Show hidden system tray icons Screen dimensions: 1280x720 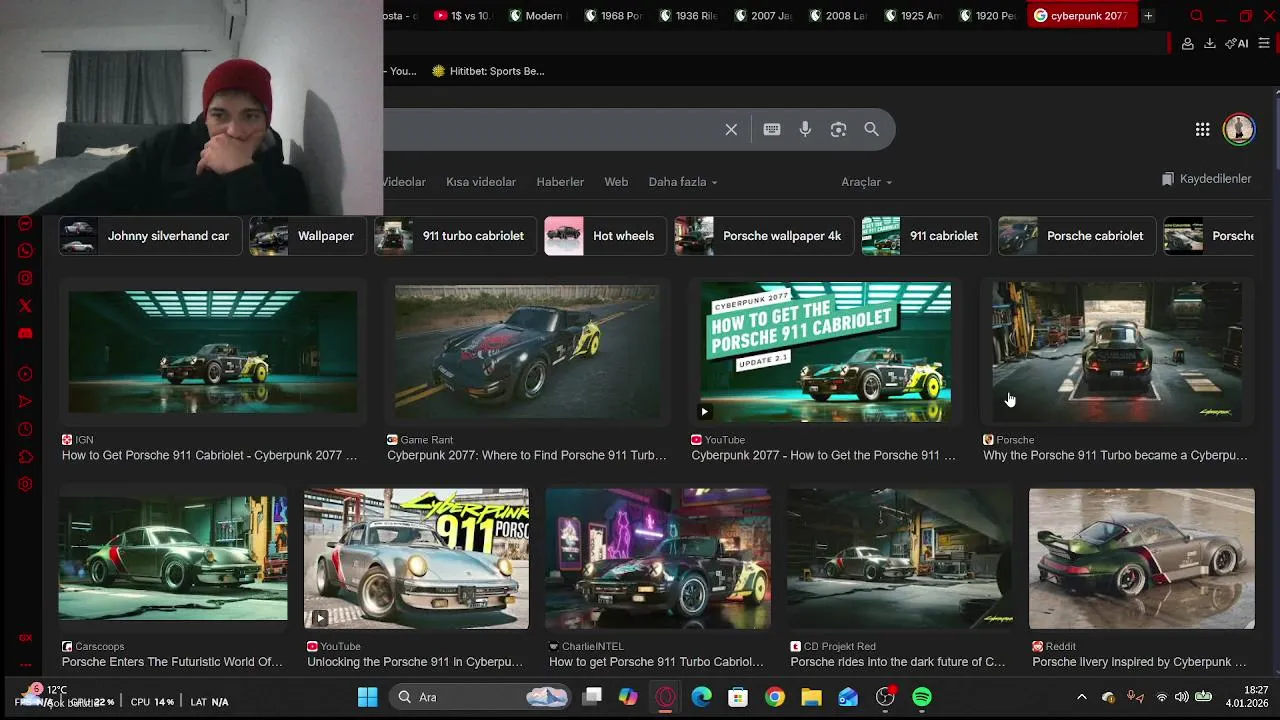[x=1081, y=697]
